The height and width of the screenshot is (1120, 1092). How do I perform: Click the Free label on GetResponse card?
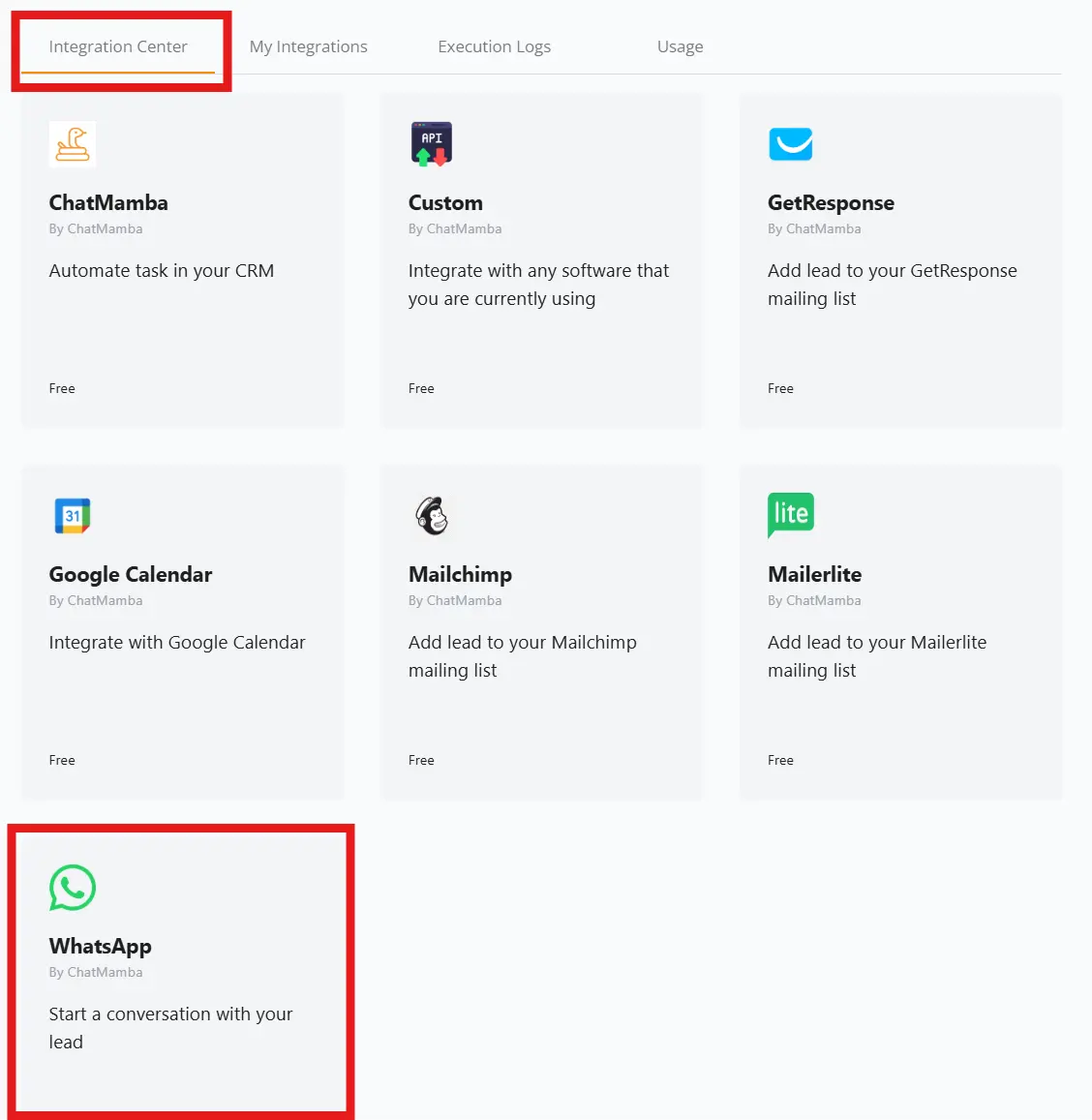point(780,388)
